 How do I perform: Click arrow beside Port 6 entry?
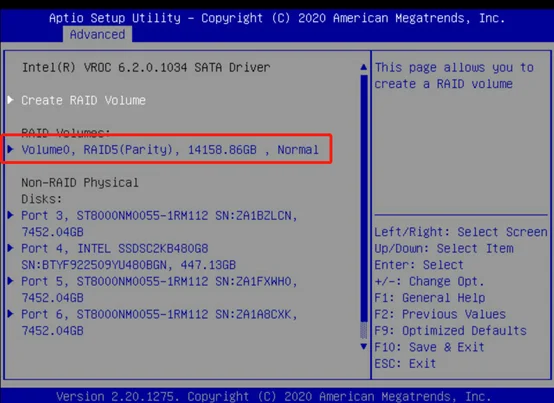point(11,314)
